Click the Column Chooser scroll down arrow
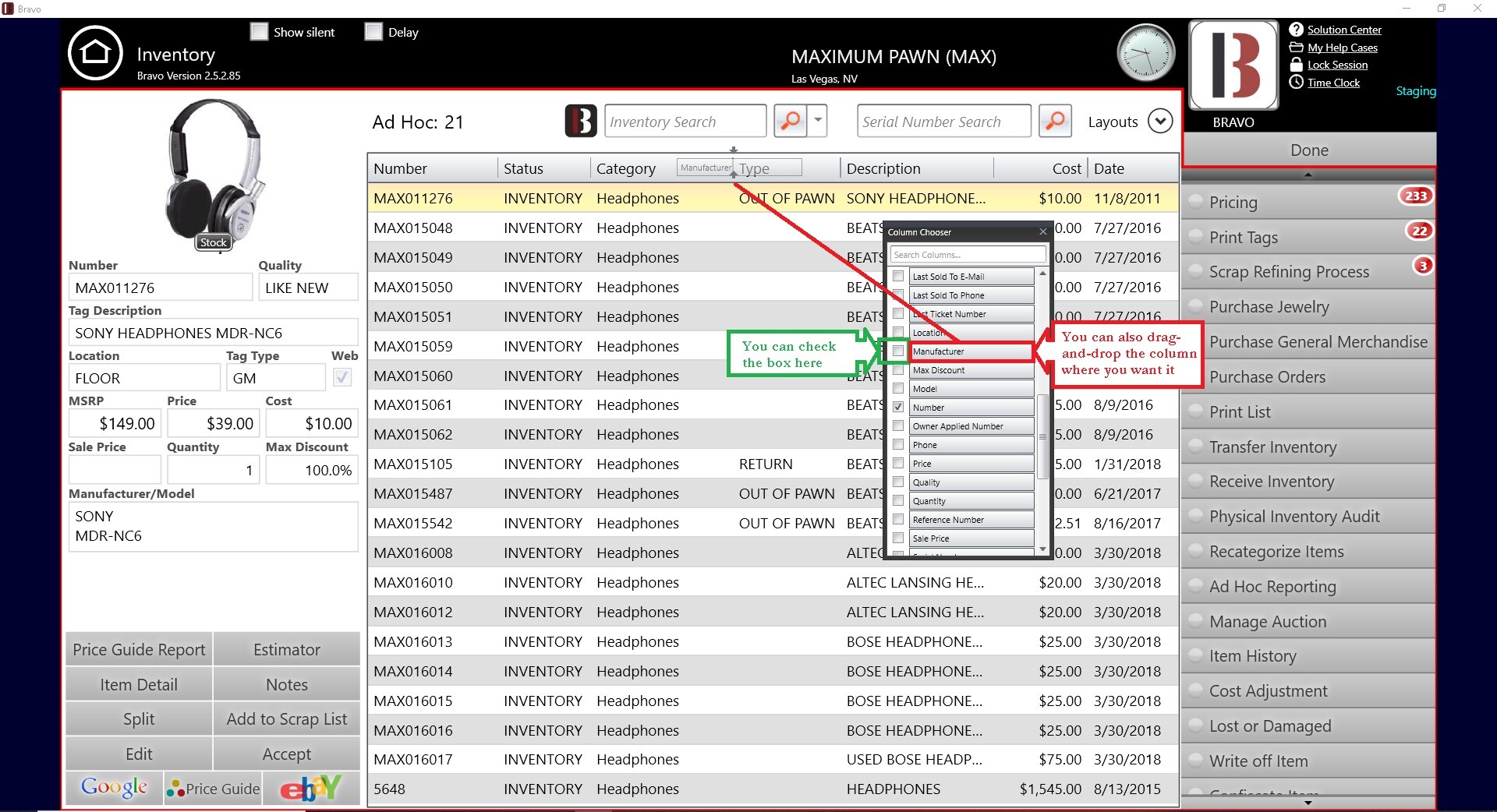The width and height of the screenshot is (1497, 812). (x=1042, y=549)
